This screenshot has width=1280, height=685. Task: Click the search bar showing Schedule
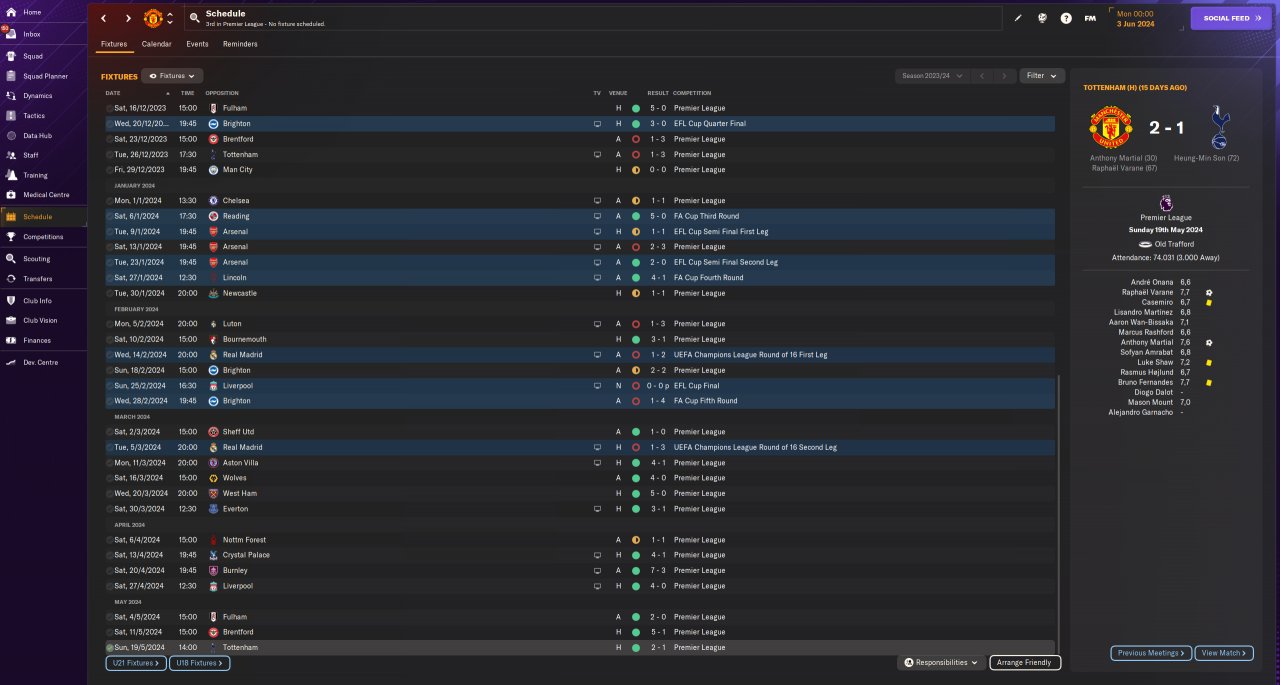point(593,18)
